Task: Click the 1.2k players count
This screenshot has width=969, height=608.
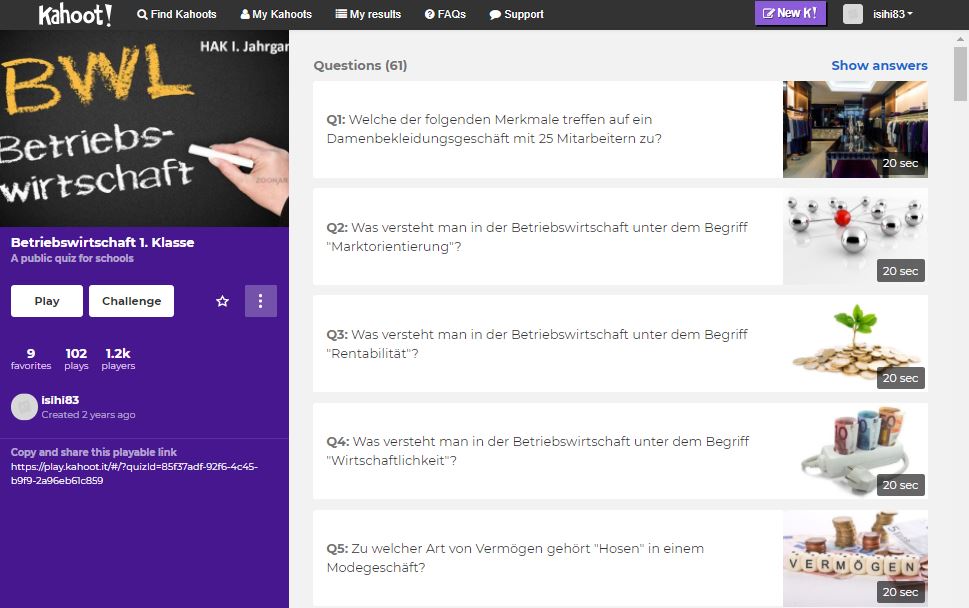Action: tap(118, 358)
